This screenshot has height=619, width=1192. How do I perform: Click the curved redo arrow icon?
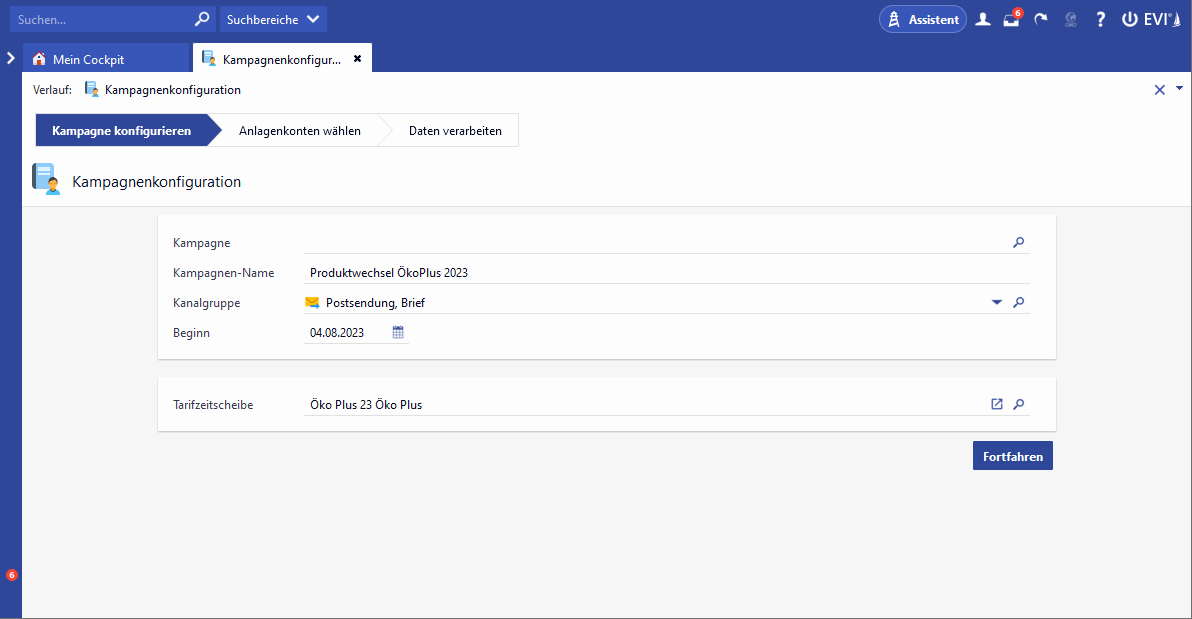[1041, 19]
